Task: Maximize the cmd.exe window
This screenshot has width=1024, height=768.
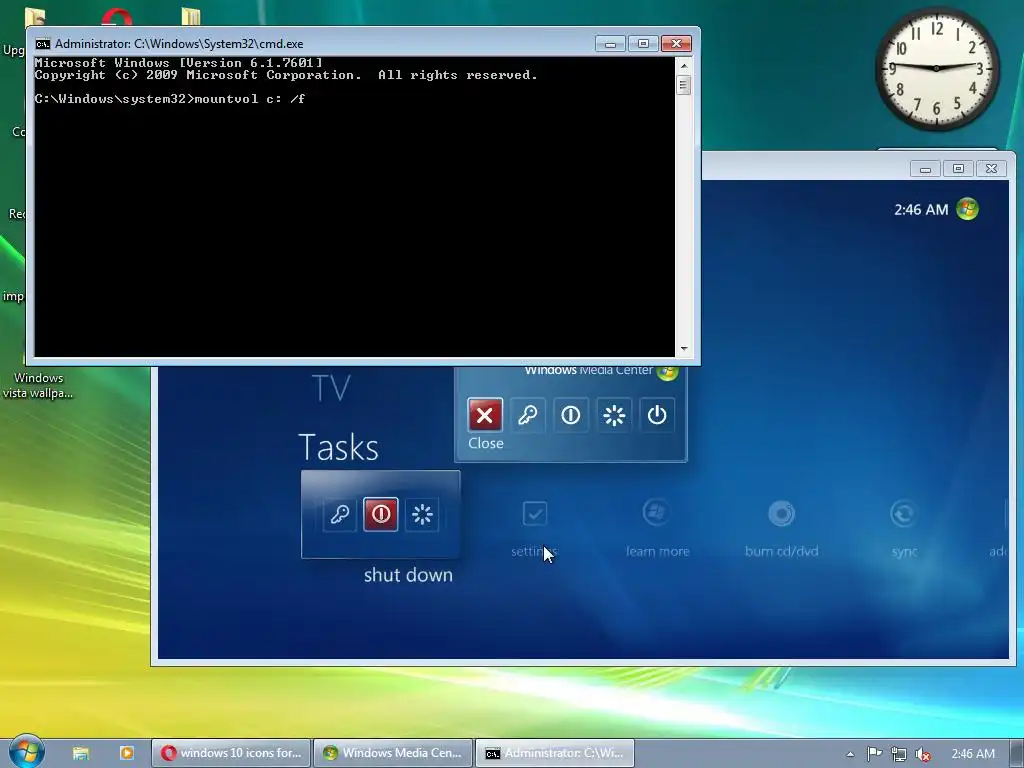Action: pos(643,44)
